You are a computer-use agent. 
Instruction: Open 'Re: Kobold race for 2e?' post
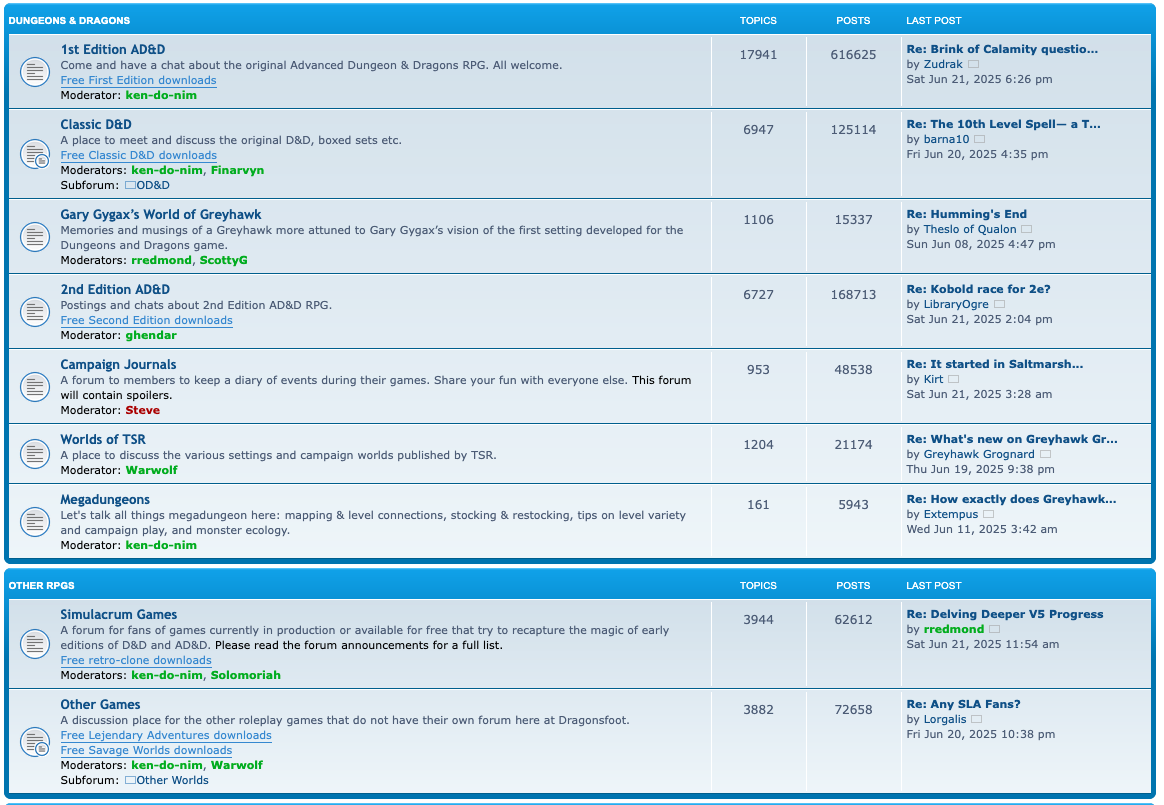pos(978,289)
